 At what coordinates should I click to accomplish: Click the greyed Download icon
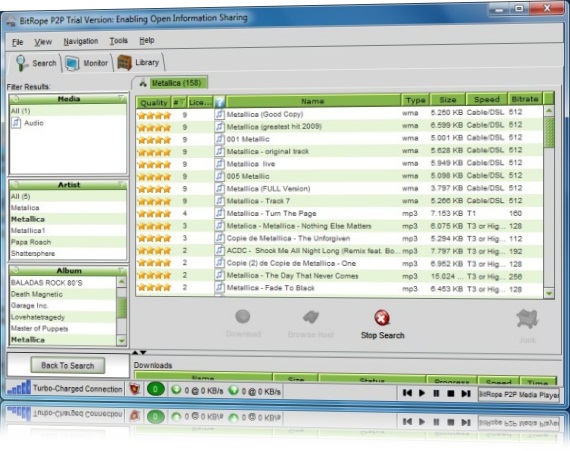pos(242,317)
